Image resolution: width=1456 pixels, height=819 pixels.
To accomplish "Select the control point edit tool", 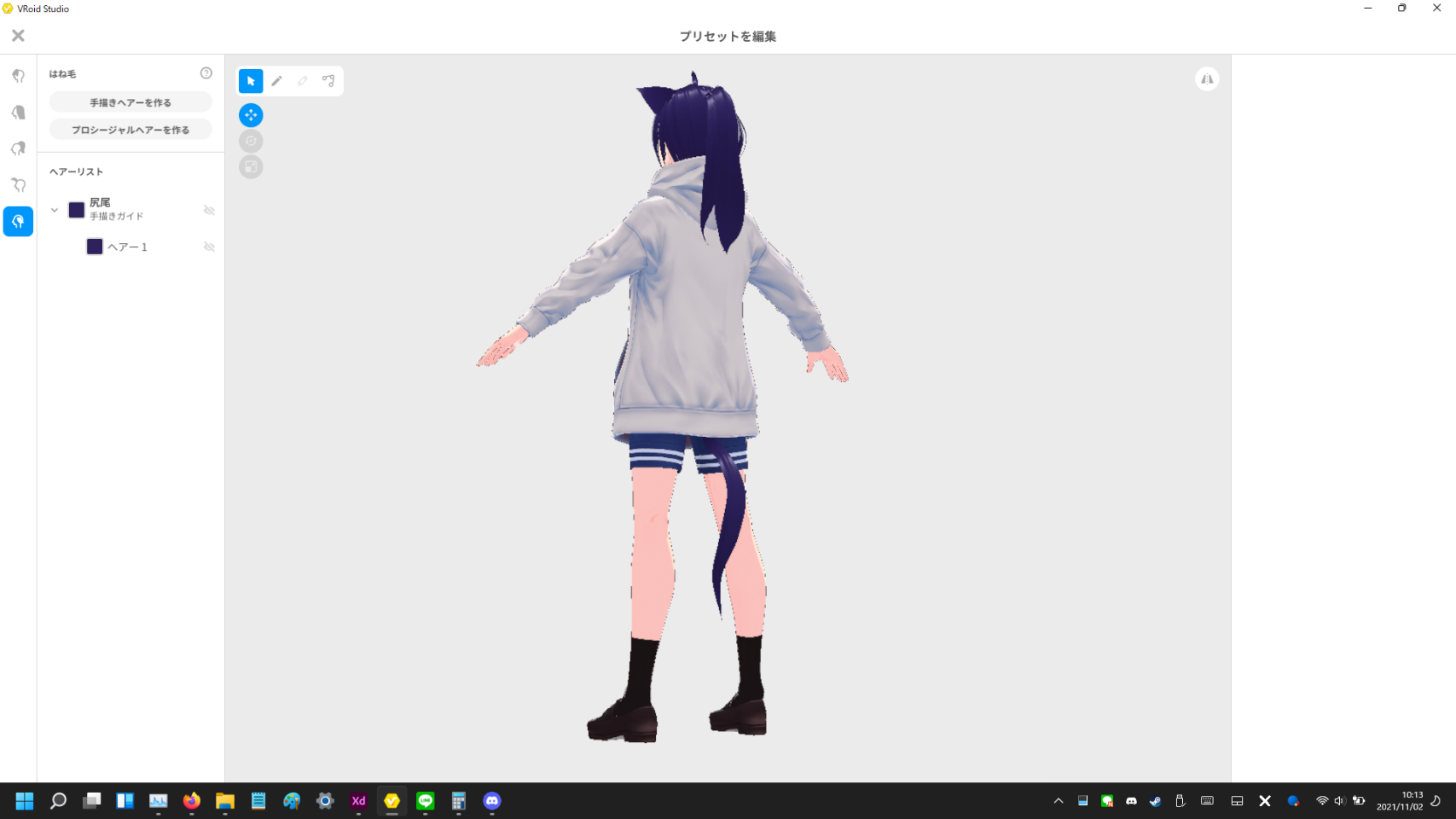I will tap(328, 81).
